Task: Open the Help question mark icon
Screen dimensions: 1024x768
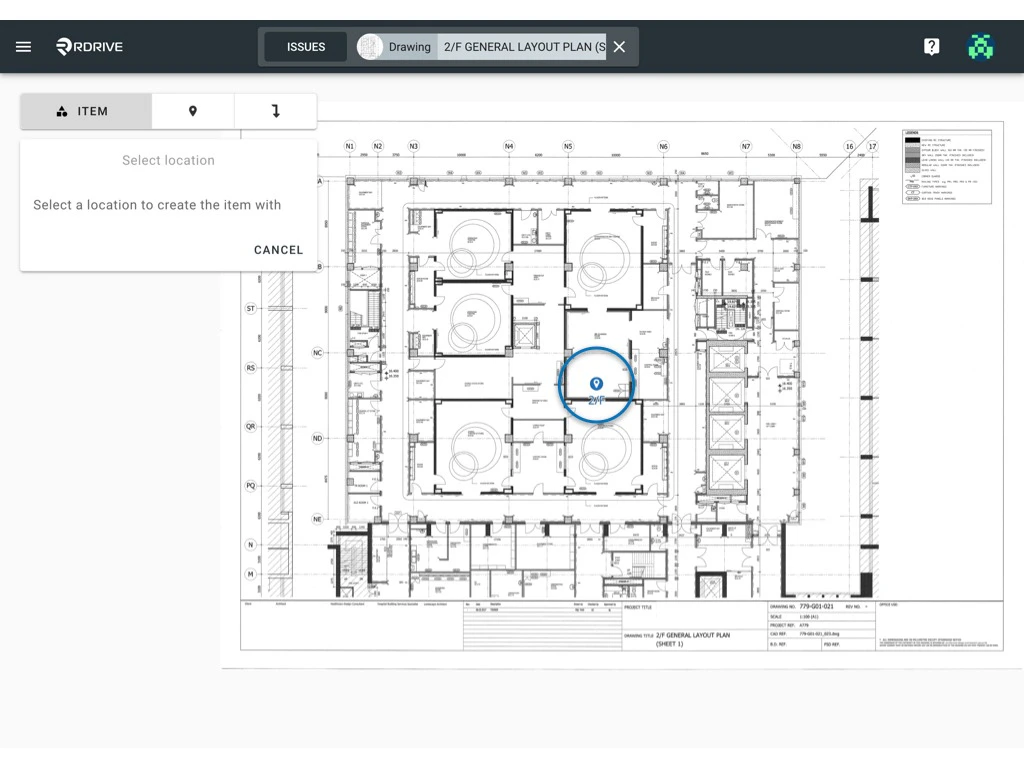Action: [931, 46]
